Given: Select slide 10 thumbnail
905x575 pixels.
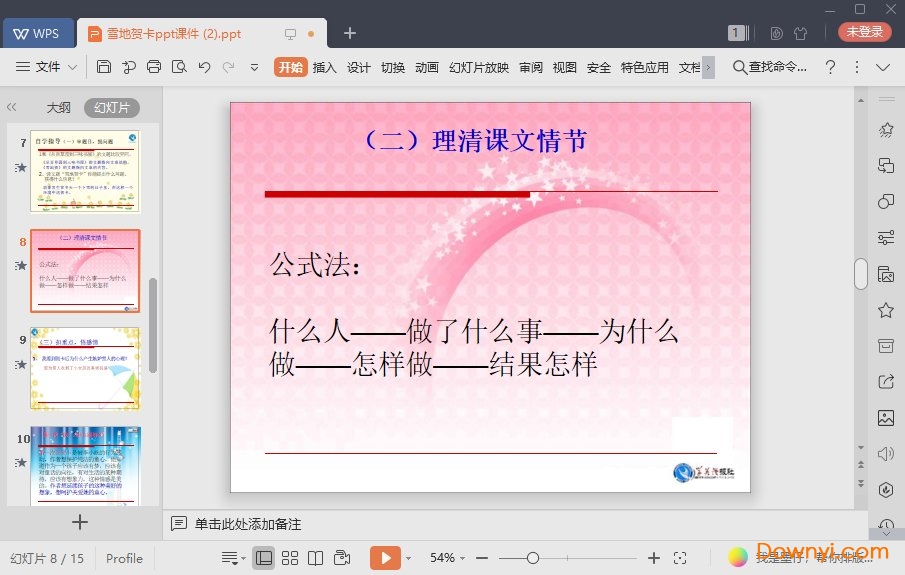Looking at the screenshot, I should click(85, 466).
